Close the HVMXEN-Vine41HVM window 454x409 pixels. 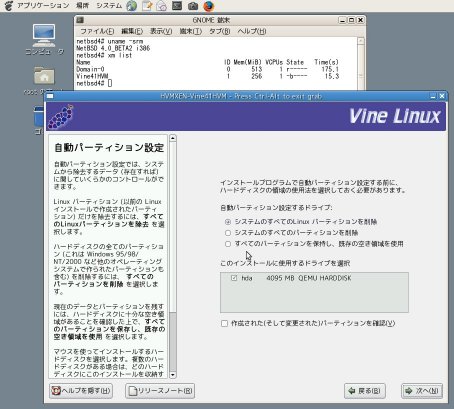pos(442,96)
